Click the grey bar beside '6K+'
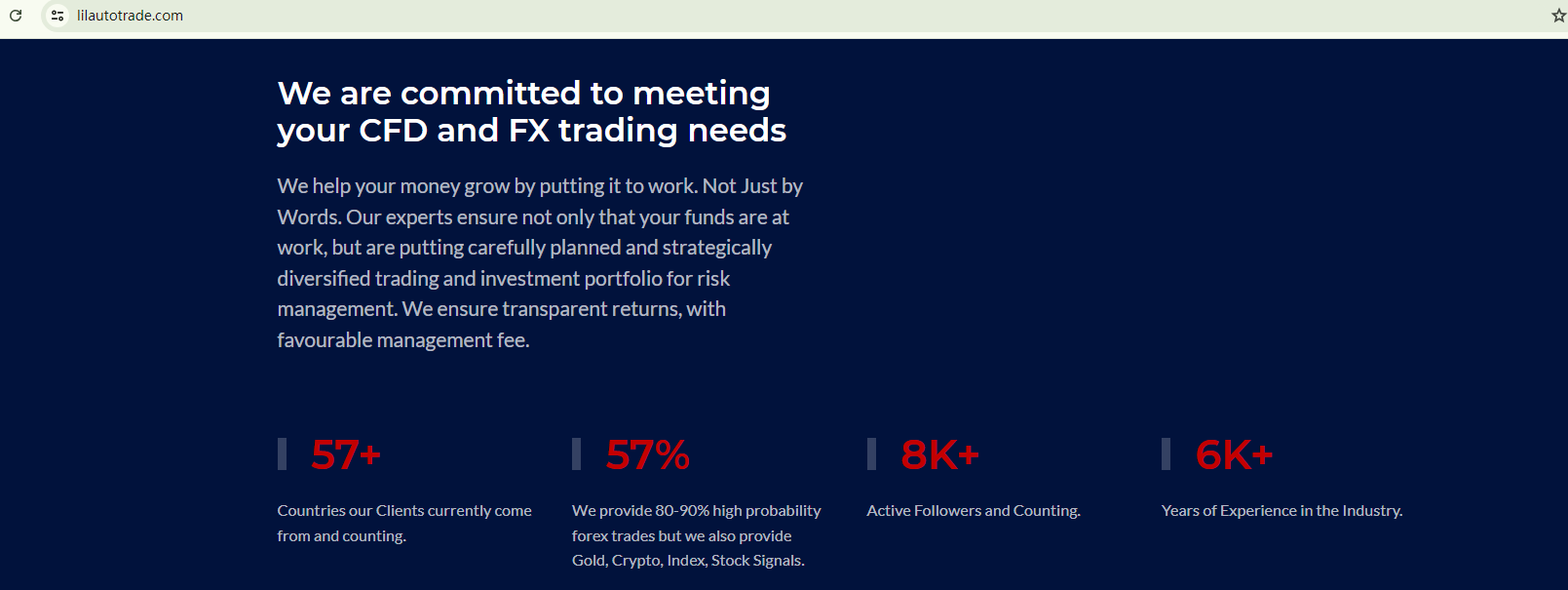The width and height of the screenshot is (1568, 590). coord(1166,454)
